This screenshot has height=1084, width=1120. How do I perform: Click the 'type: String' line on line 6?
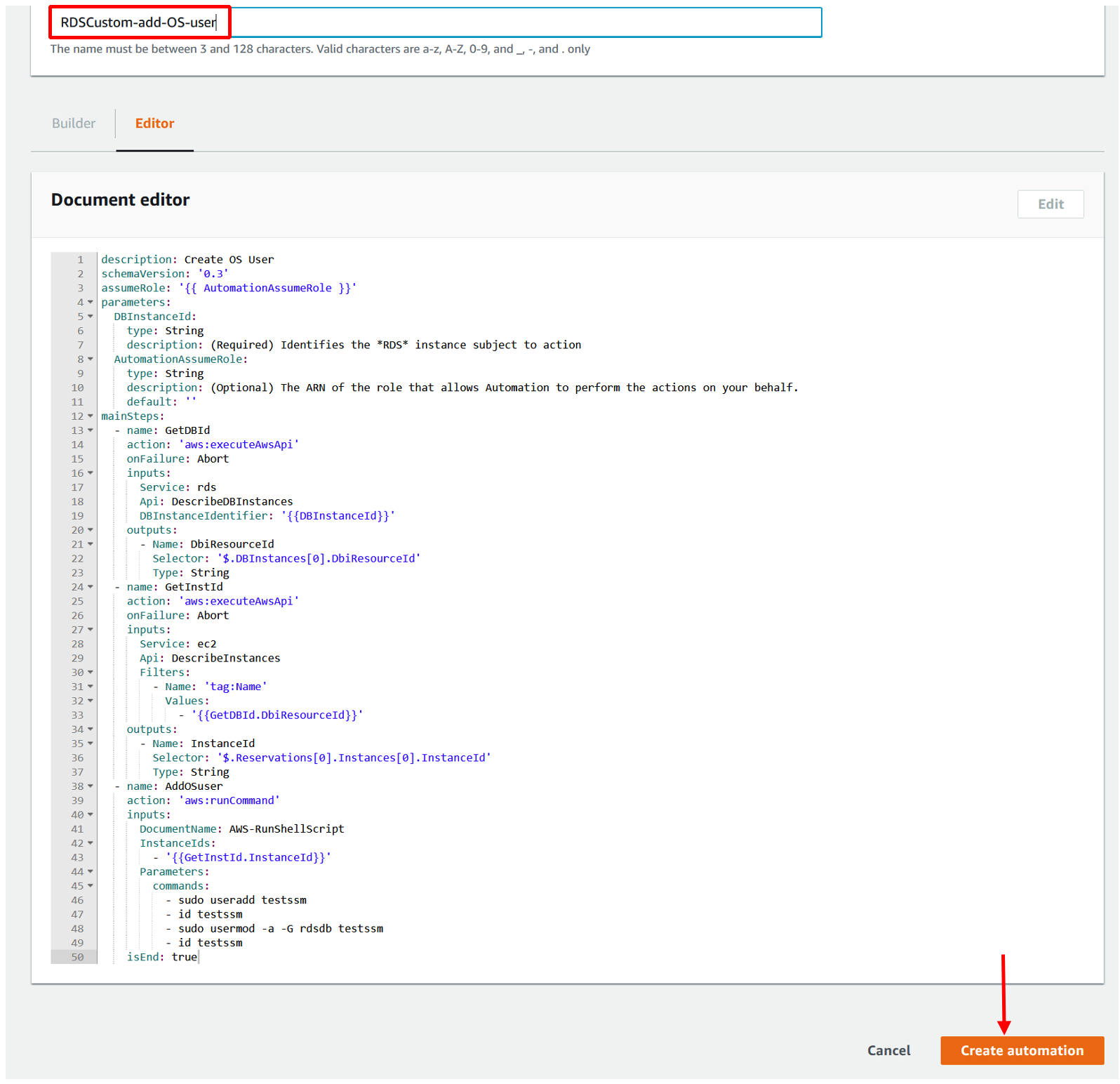click(165, 331)
